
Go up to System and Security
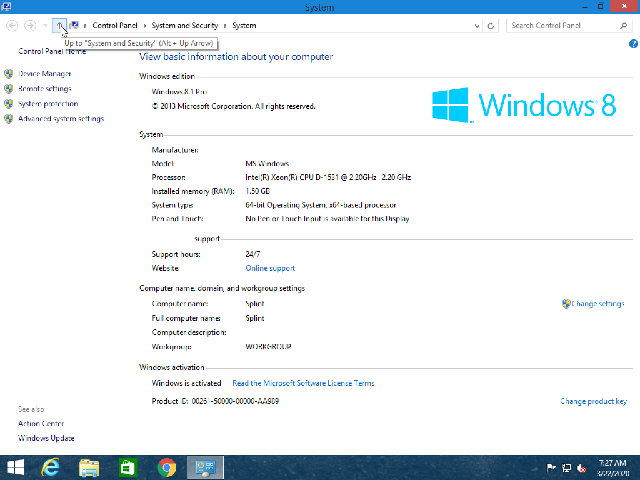point(59,26)
